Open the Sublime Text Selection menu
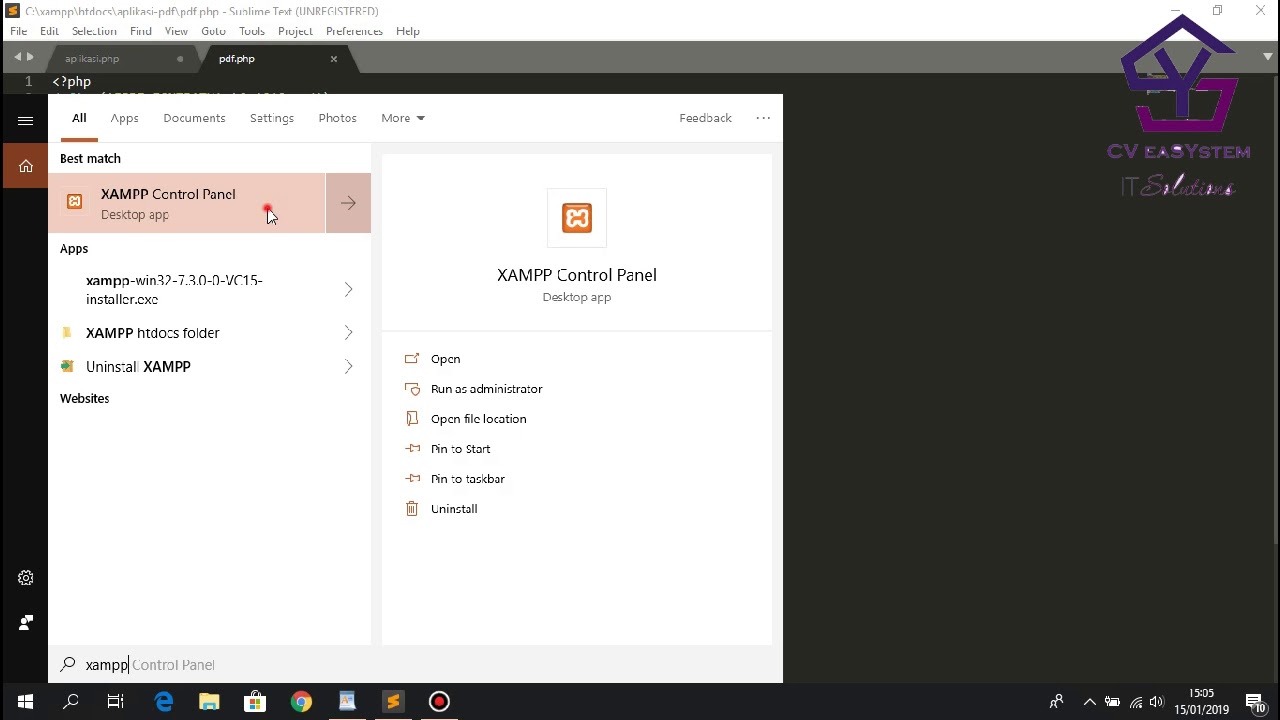 94,31
